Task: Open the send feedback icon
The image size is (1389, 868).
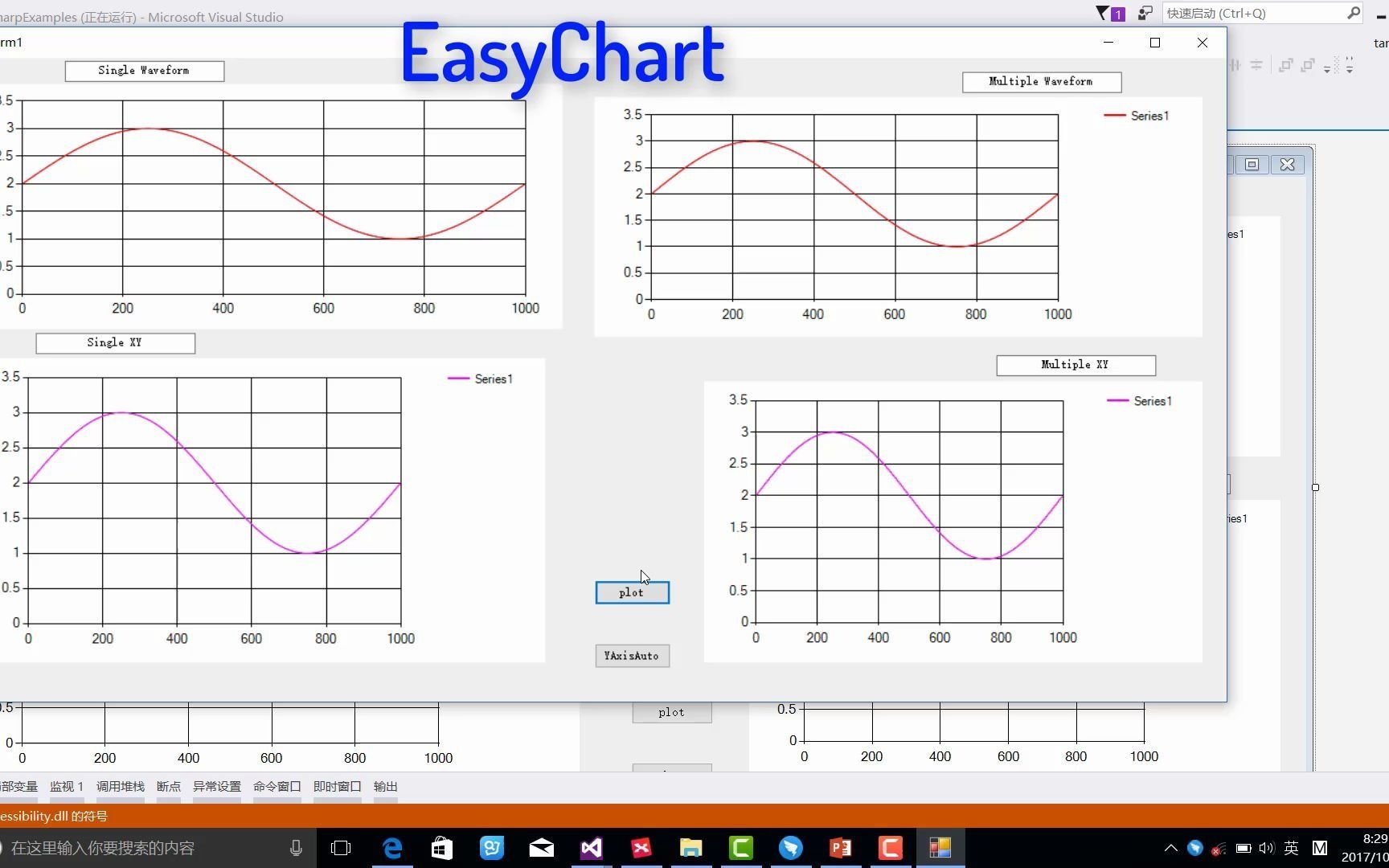Action: pos(1145,14)
